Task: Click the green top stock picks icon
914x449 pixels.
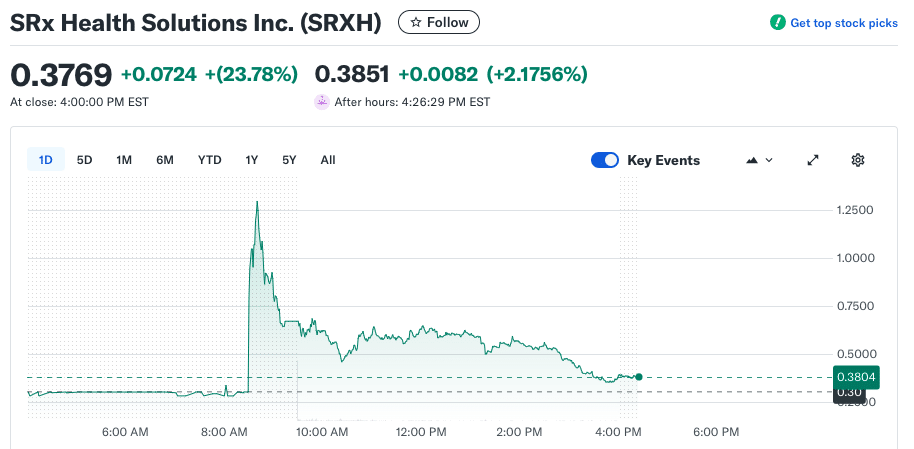Action: [x=777, y=23]
